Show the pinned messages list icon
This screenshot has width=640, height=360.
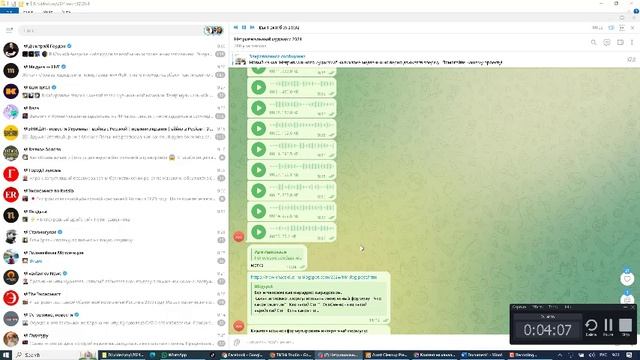click(631, 60)
